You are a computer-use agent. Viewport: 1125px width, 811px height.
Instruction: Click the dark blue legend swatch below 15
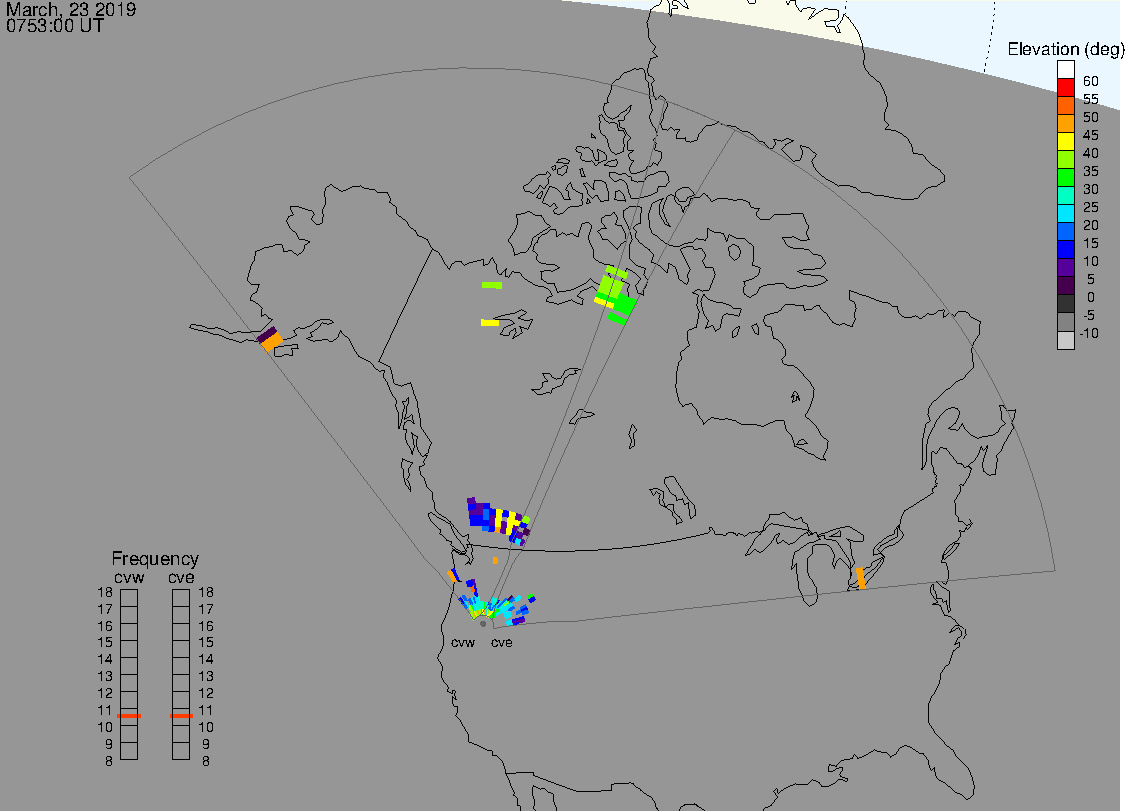pyautogui.click(x=1065, y=250)
